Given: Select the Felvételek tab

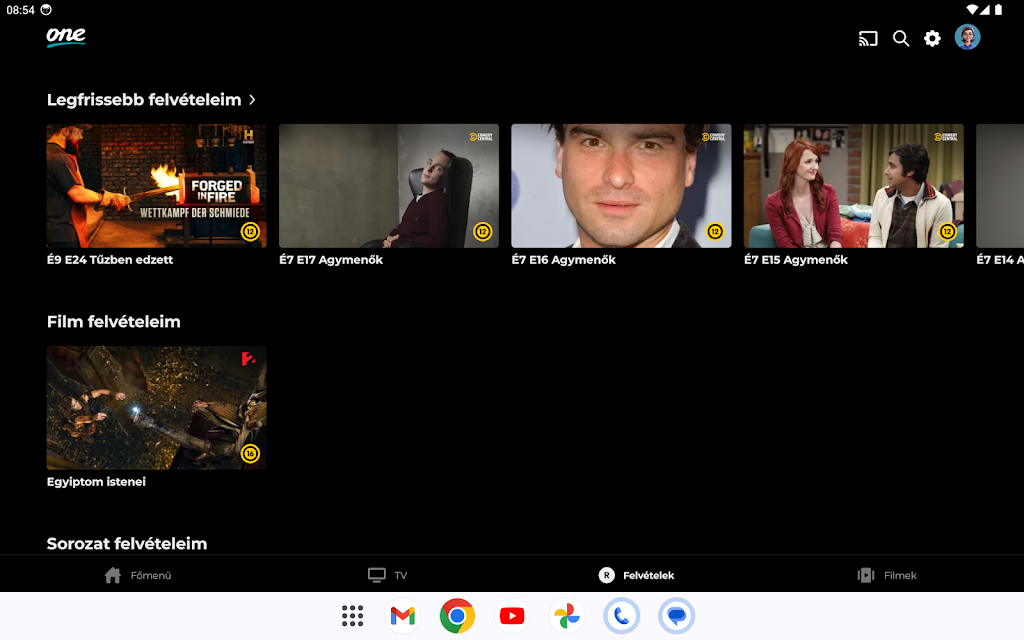Looking at the screenshot, I should click(x=636, y=575).
